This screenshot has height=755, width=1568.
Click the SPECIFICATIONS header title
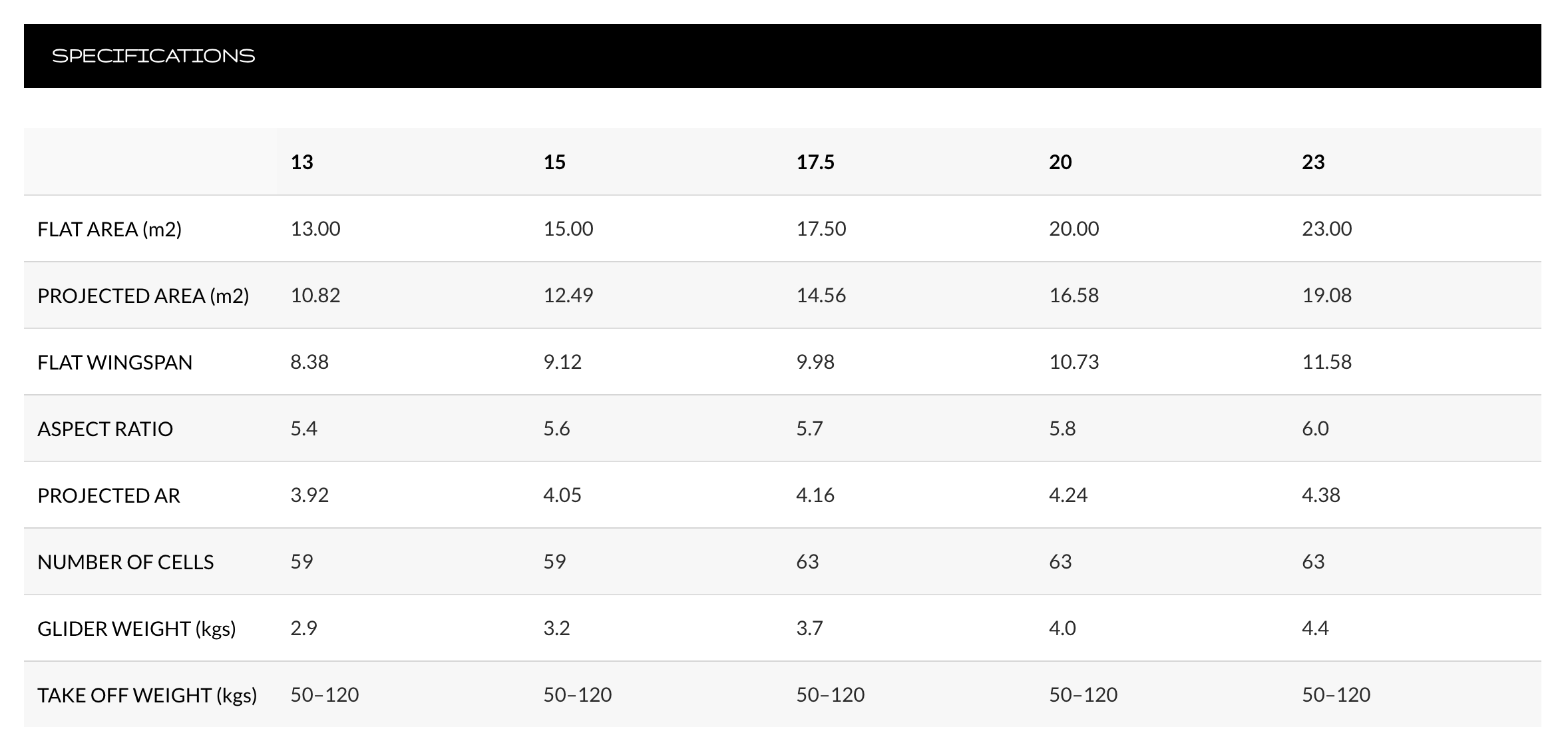[x=153, y=56]
